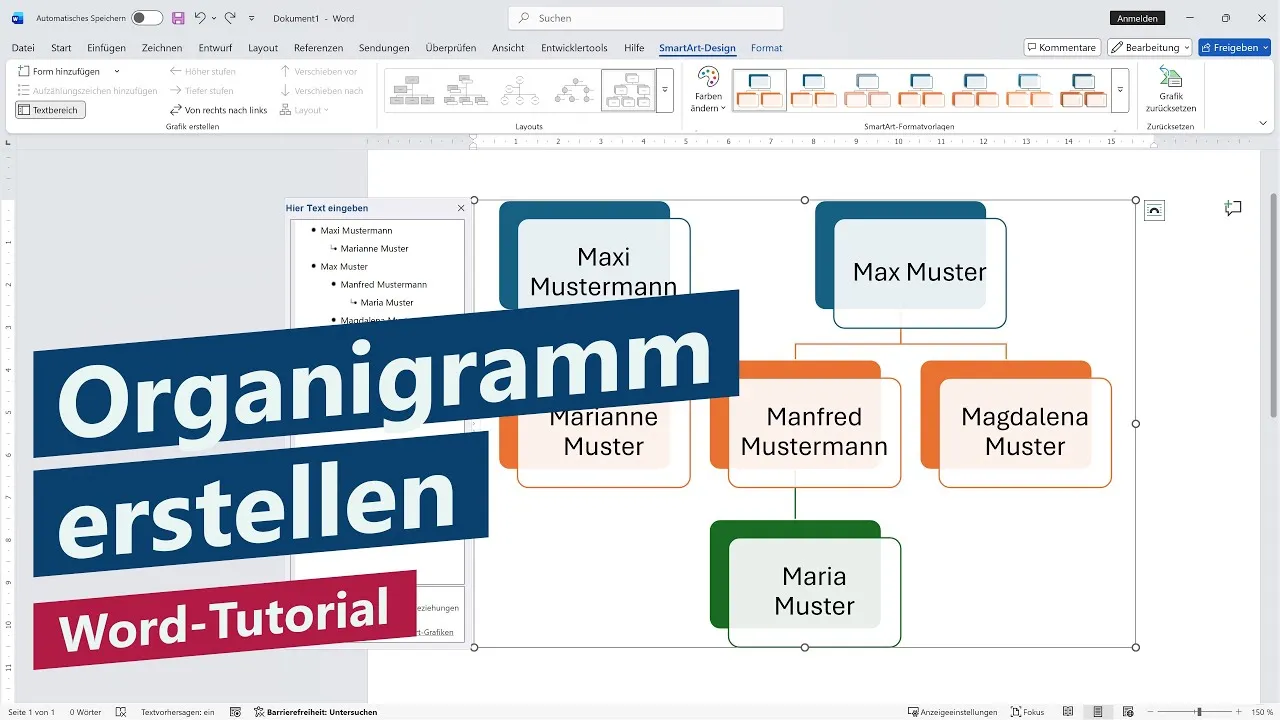Screen dimensions: 1280x720
Task: Close the 'Hier Text eingeben' pane
Action: (x=460, y=208)
